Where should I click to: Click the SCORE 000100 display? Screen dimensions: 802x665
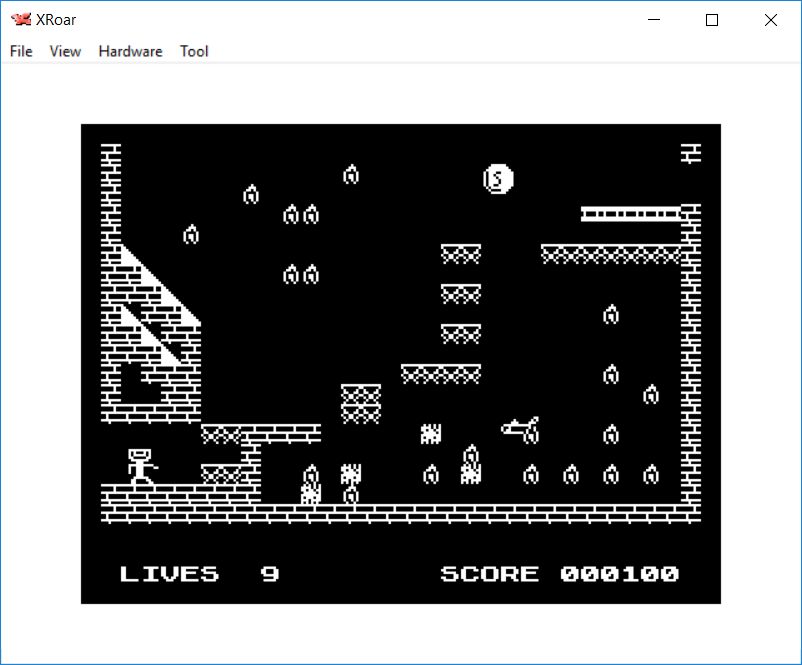point(559,574)
